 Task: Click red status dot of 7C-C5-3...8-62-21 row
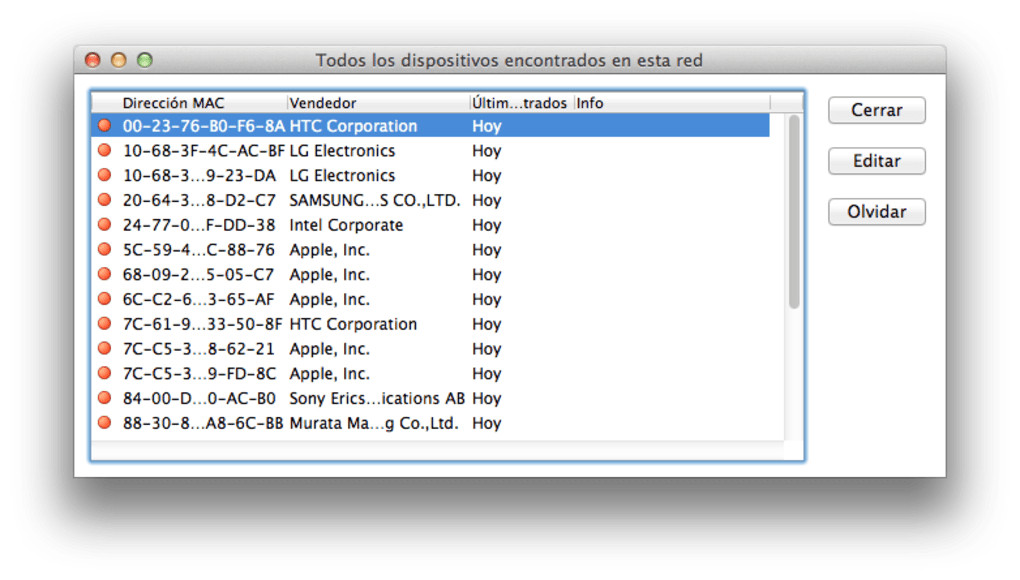click(105, 348)
